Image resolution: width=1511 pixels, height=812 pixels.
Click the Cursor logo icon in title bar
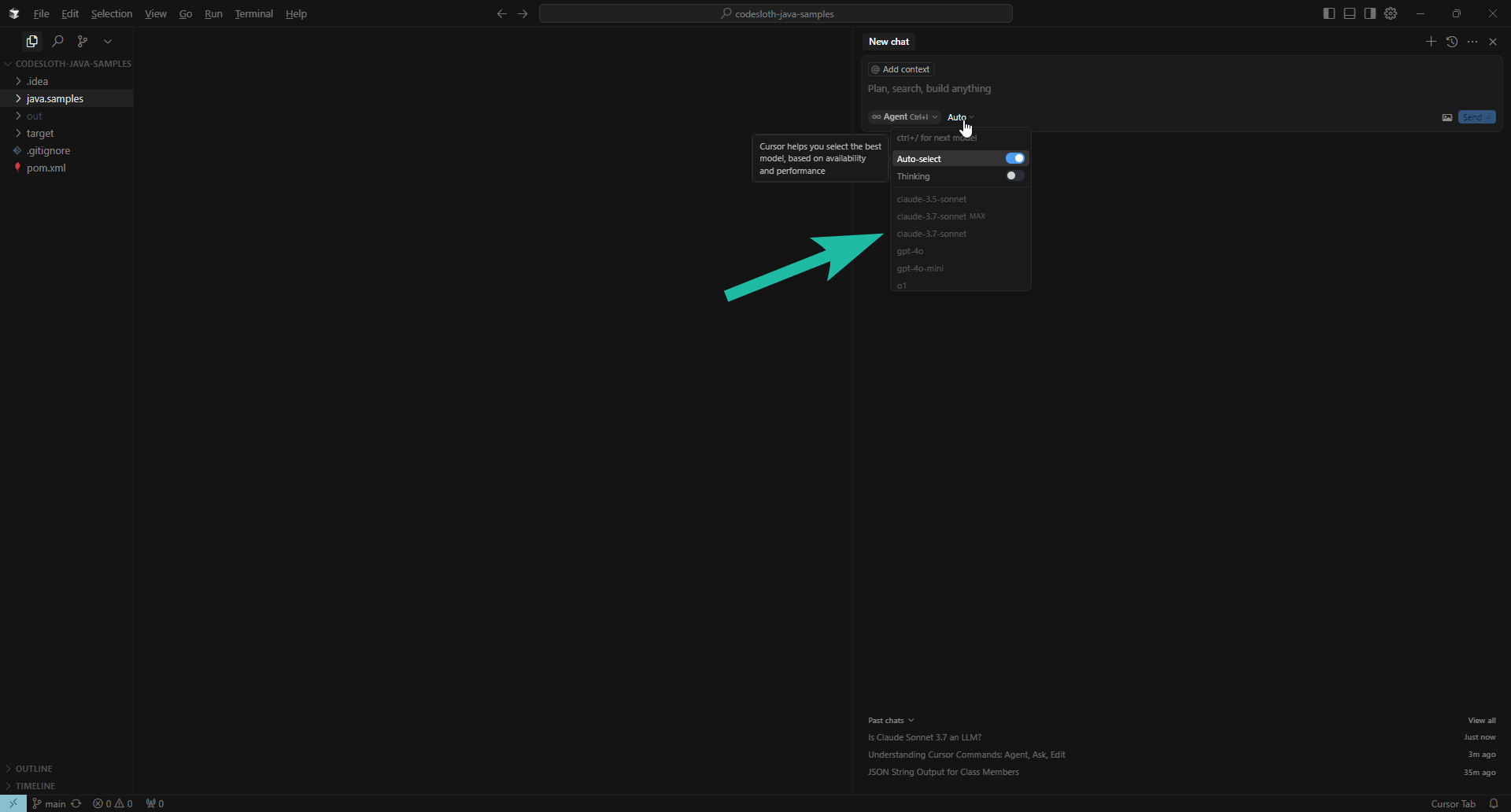pyautogui.click(x=13, y=13)
